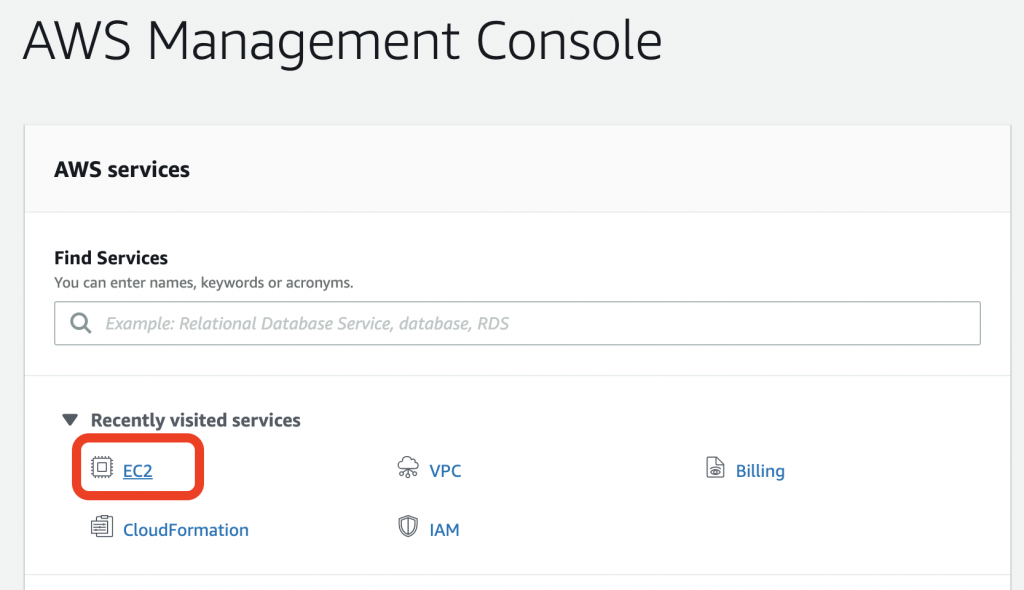
Task: Collapse Recently visited services triangle
Action: (69, 420)
